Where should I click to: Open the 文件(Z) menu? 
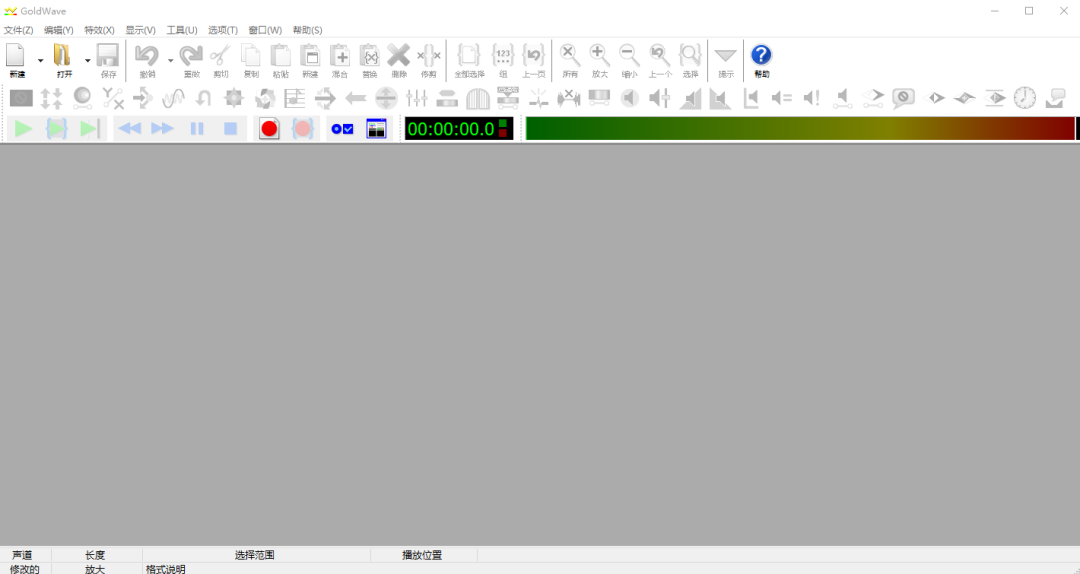coord(18,30)
